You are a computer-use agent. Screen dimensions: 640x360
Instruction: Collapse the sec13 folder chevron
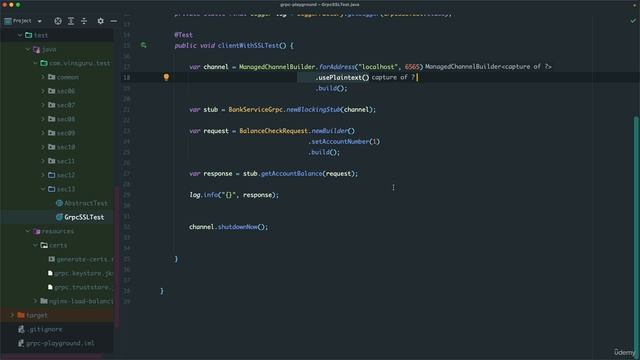[x=43, y=189]
